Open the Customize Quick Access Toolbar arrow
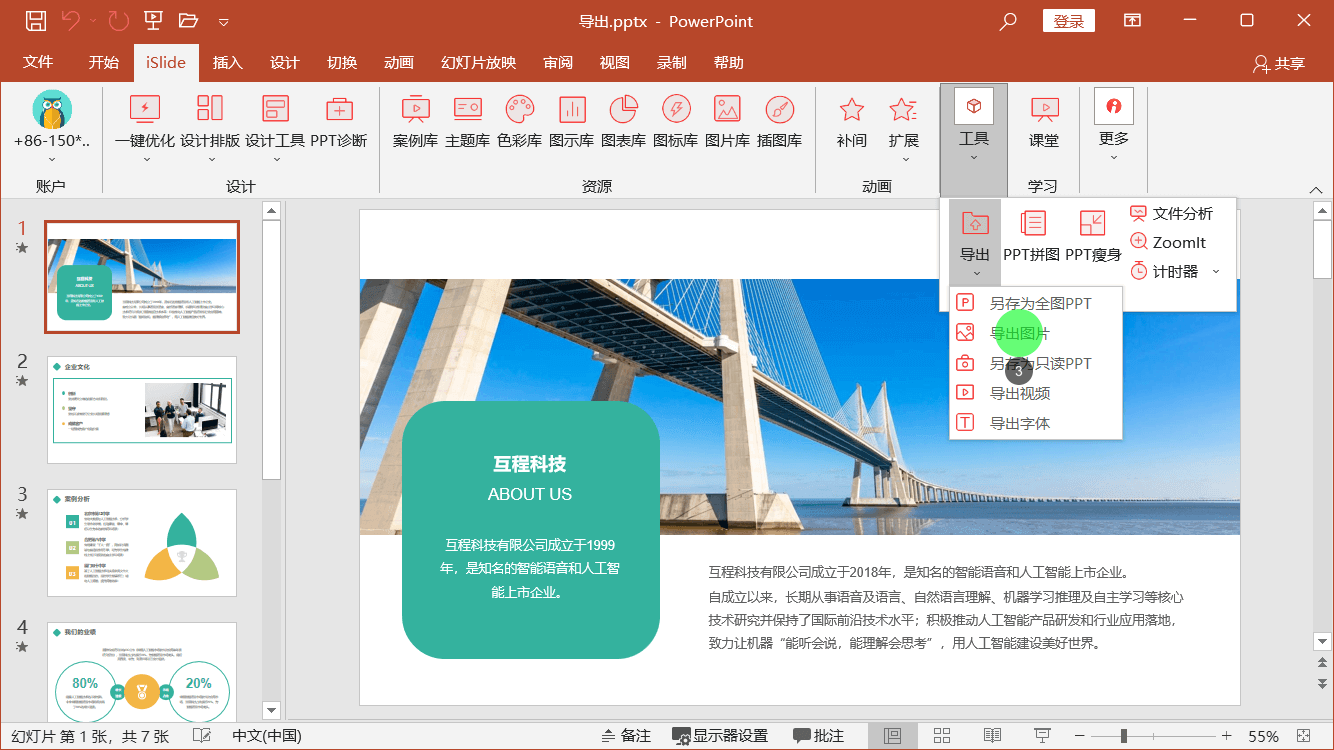 (223, 22)
